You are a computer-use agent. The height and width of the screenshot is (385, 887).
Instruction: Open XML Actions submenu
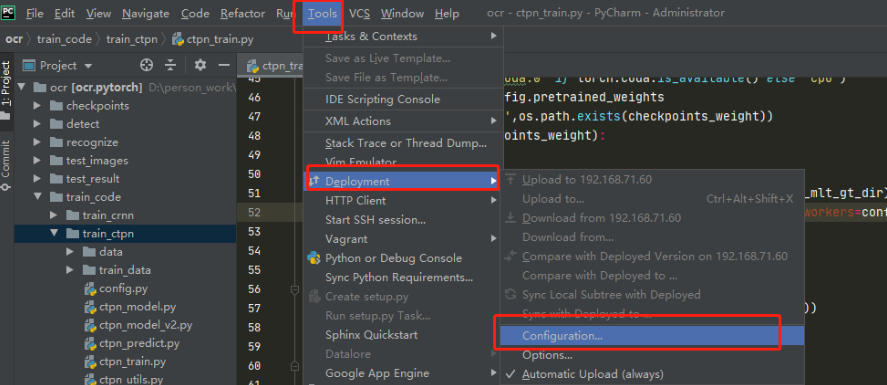[x=403, y=121]
